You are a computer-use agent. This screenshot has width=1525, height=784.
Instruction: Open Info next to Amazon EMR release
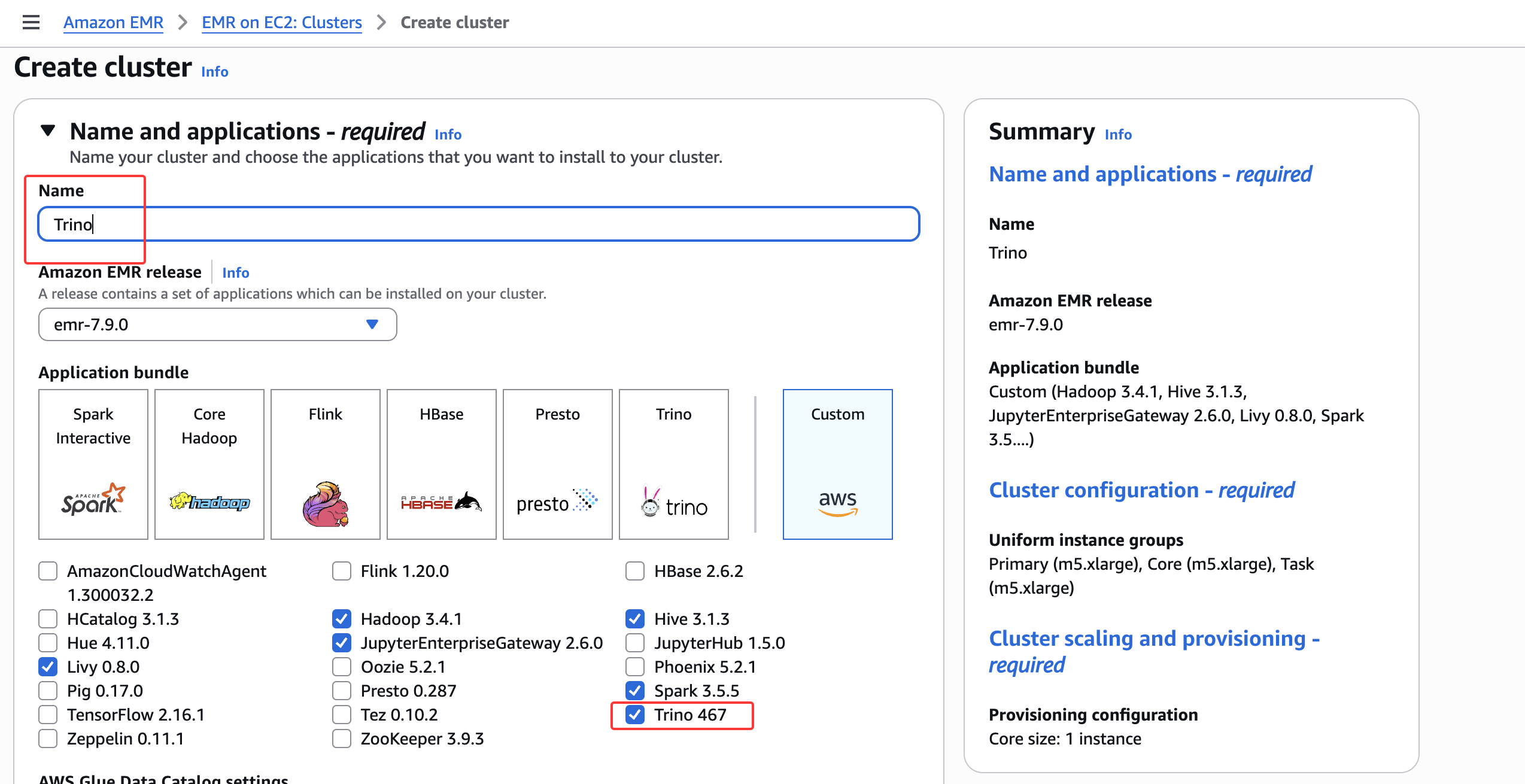(236, 273)
